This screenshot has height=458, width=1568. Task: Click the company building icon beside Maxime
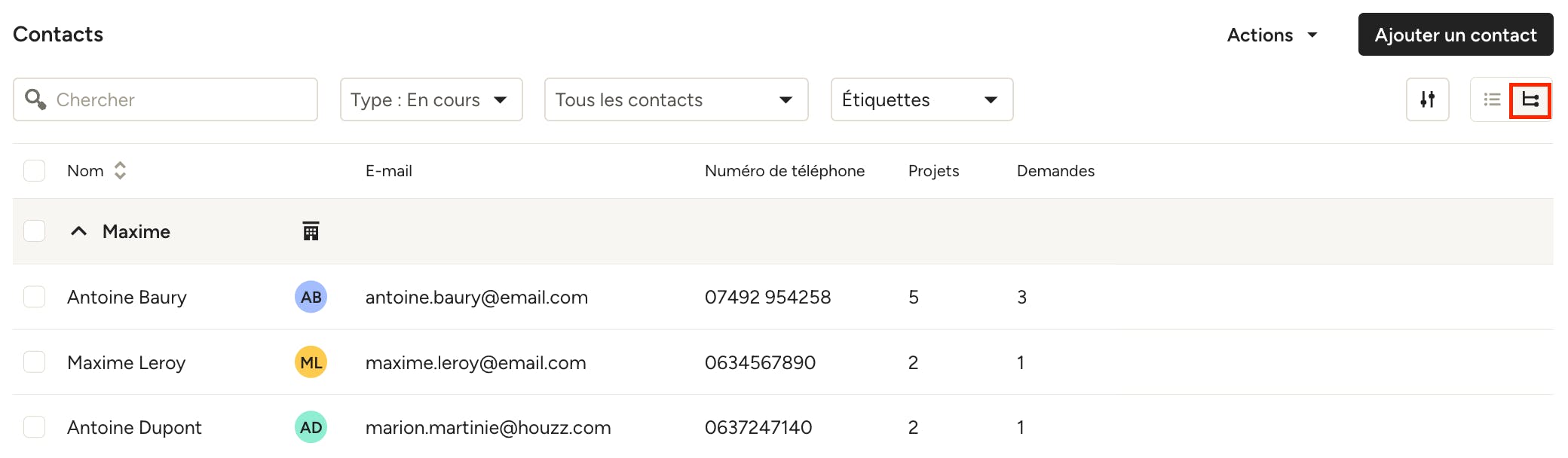point(311,231)
